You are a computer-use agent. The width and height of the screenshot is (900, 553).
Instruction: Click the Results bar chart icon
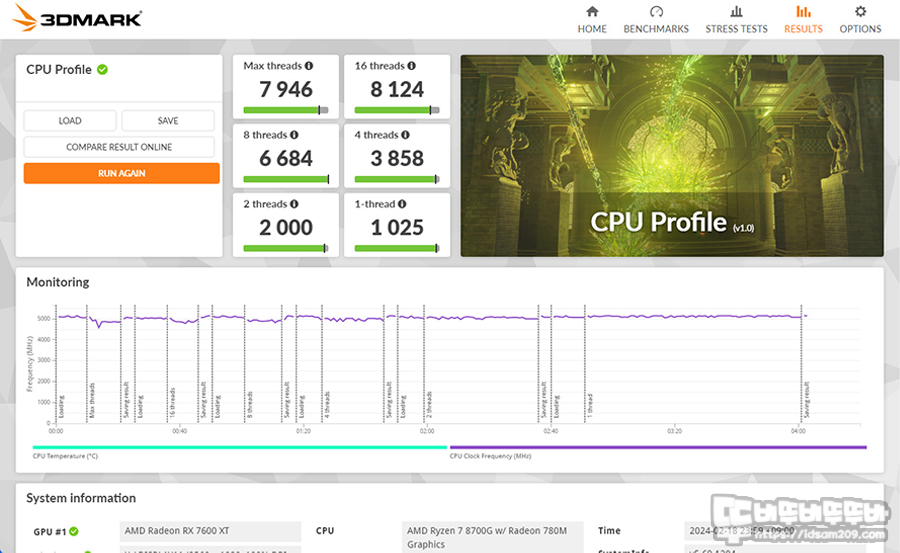click(x=803, y=11)
